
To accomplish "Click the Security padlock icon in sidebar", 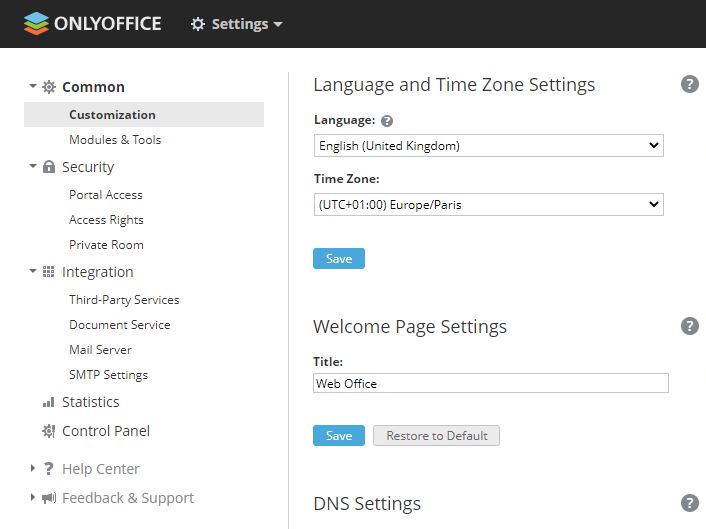I will point(49,167).
